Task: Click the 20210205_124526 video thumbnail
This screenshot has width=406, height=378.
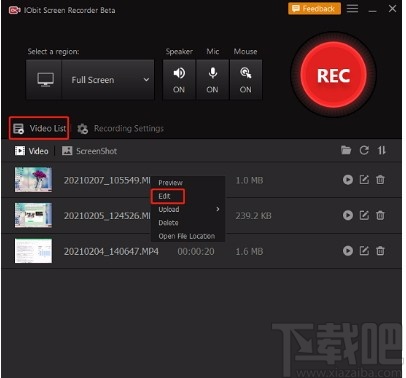Action: (33, 215)
